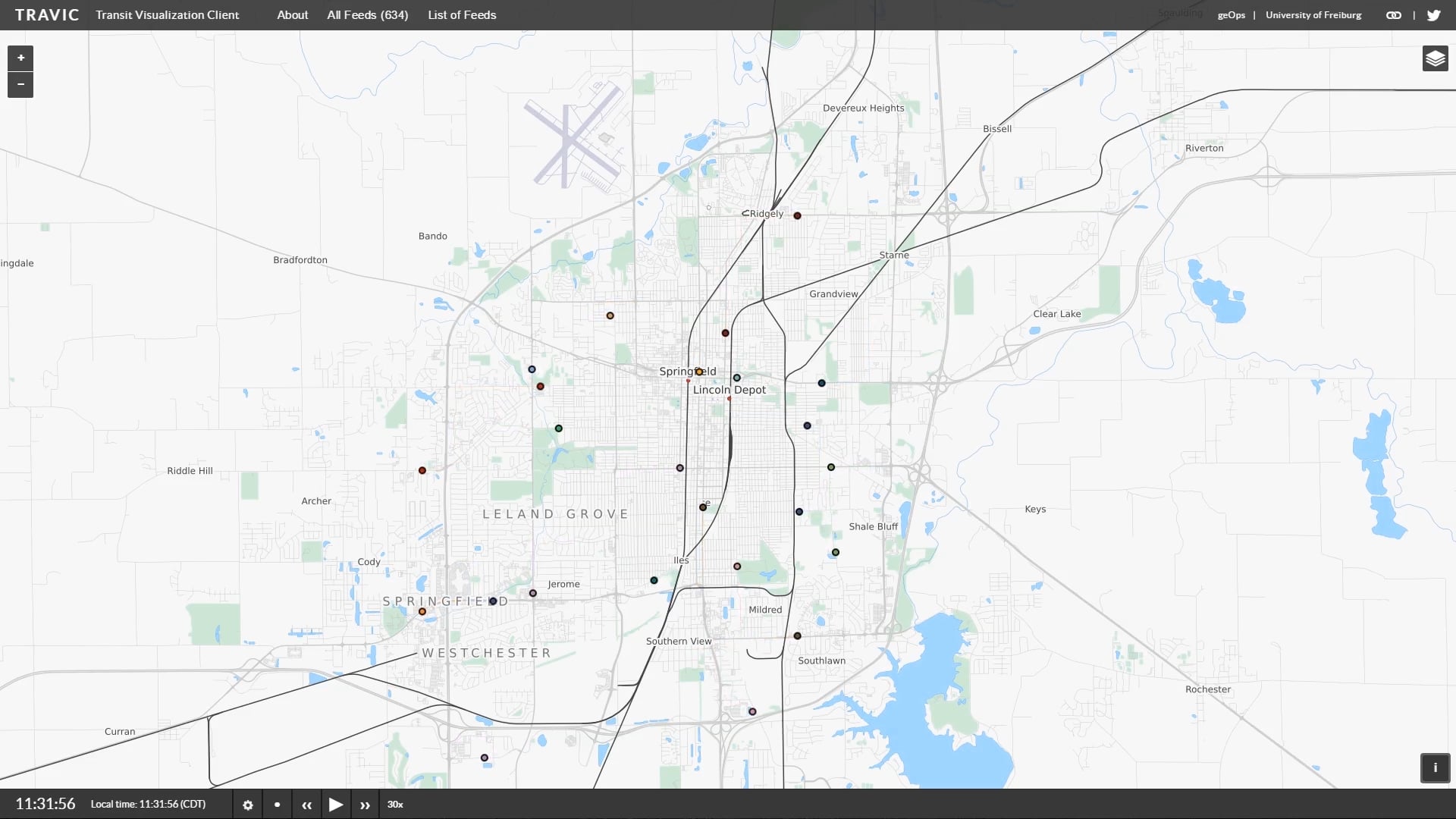
Task: Visit the geOps website link
Action: pyautogui.click(x=1232, y=14)
